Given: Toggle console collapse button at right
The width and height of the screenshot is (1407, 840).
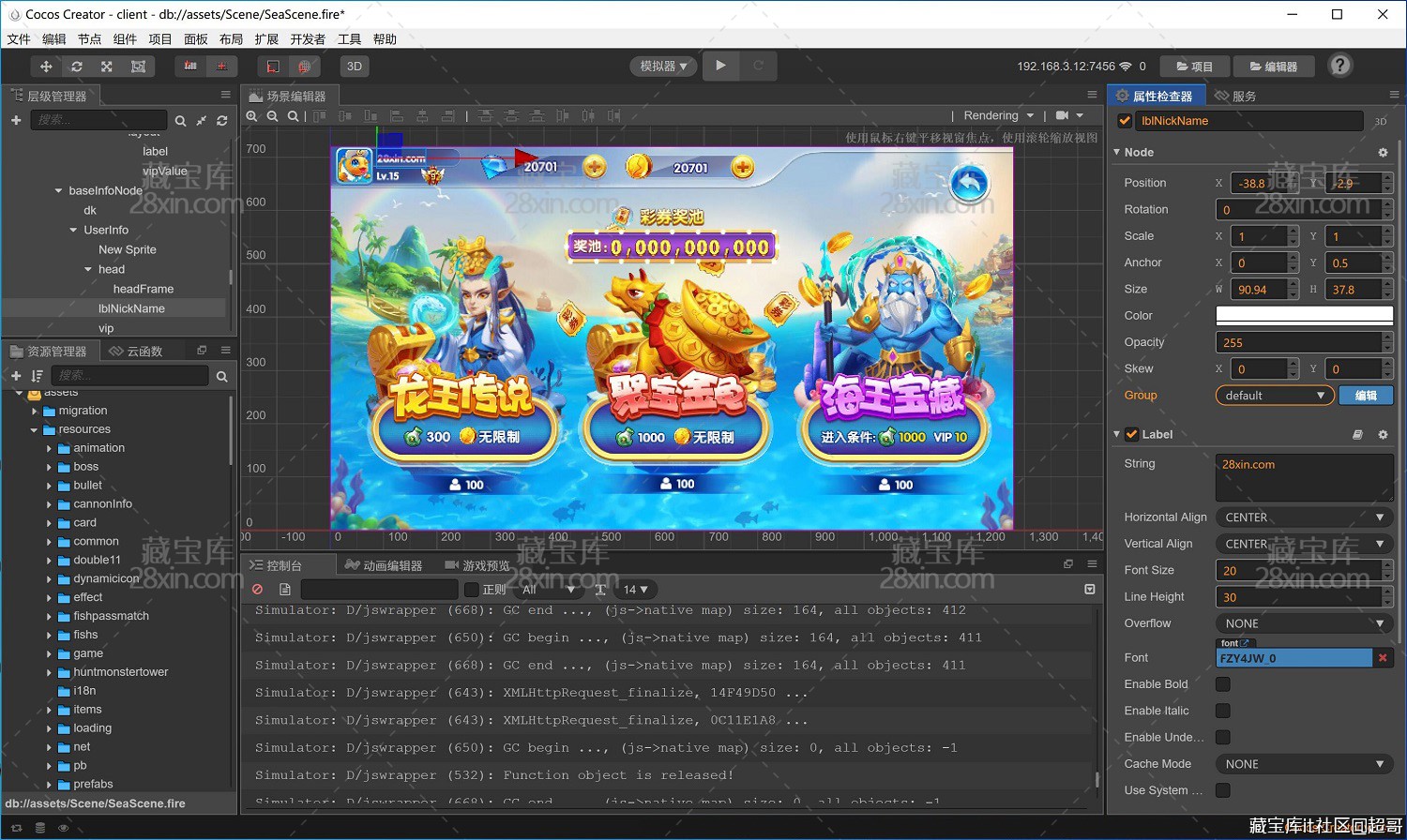Looking at the screenshot, I should [x=1090, y=590].
